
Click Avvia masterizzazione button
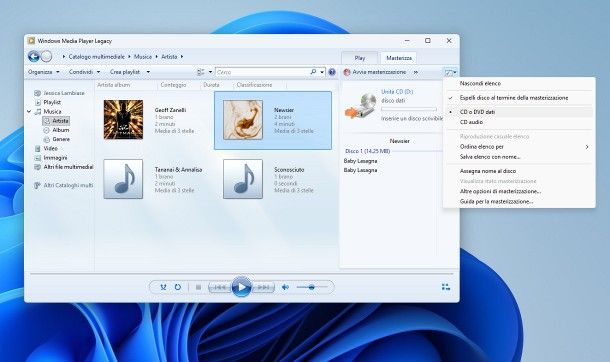375,72
